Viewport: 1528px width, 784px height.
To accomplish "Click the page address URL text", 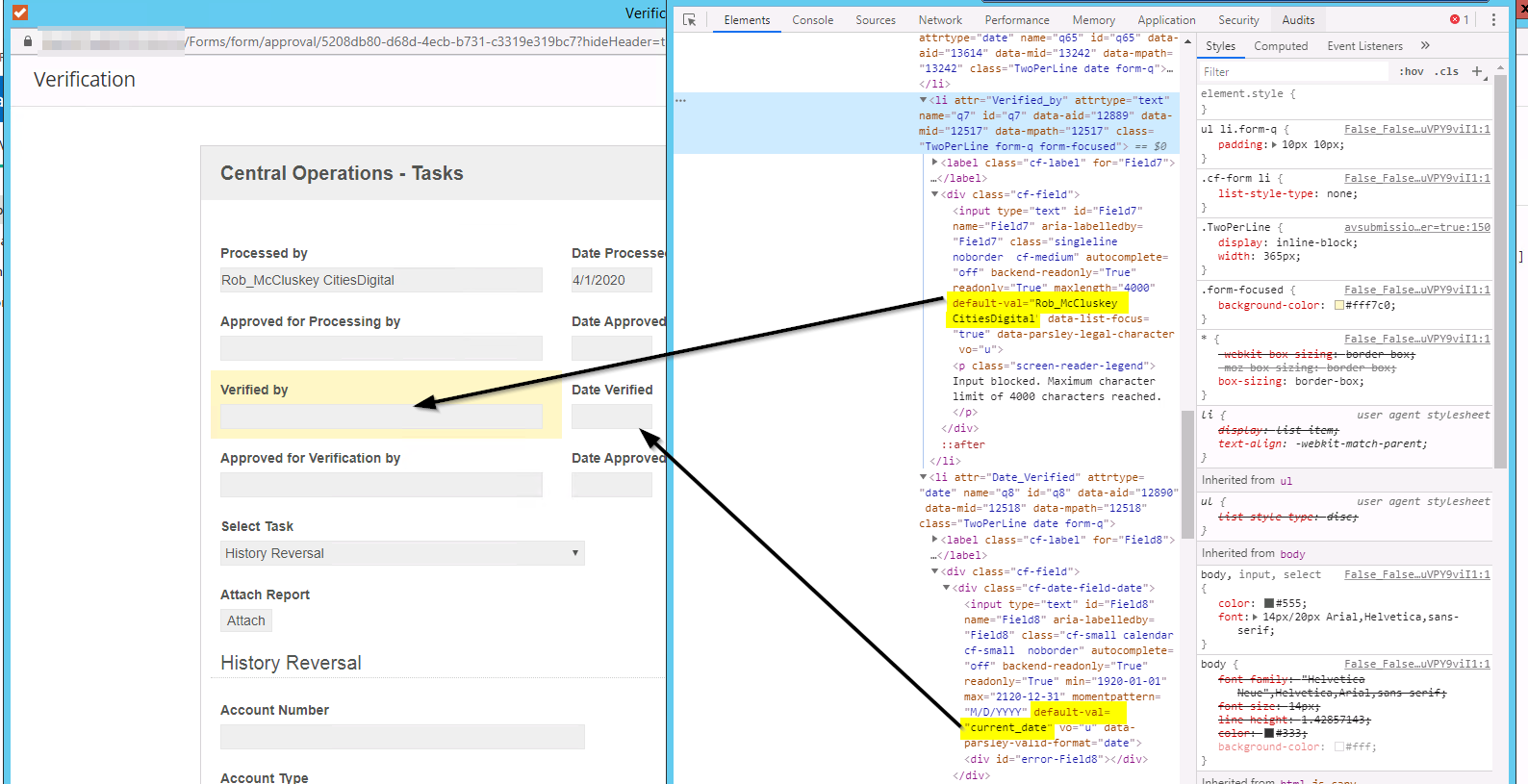I will (x=425, y=41).
